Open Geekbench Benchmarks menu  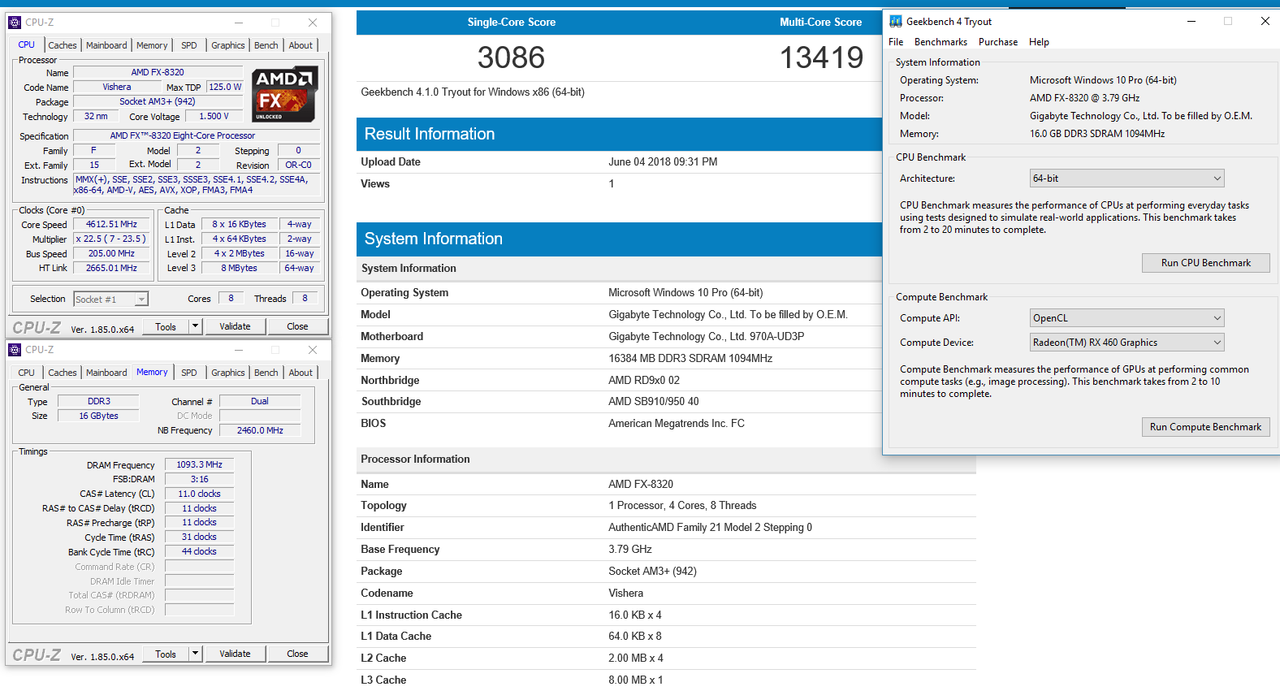pos(941,42)
